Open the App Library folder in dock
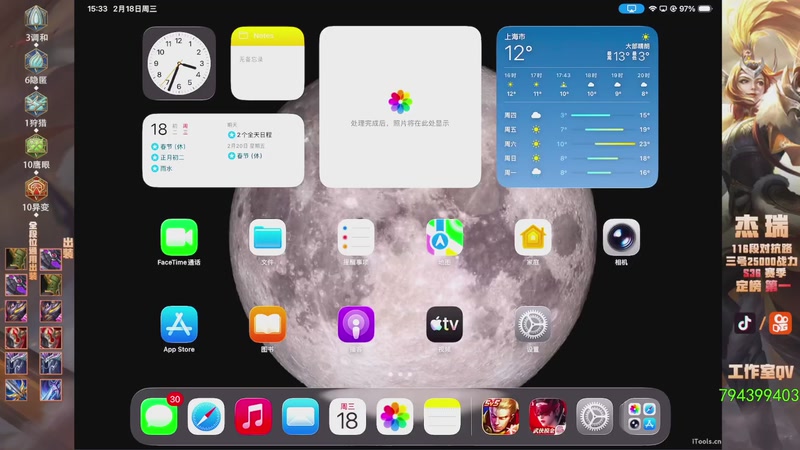Screen dimensions: 800x450 (641, 417)
